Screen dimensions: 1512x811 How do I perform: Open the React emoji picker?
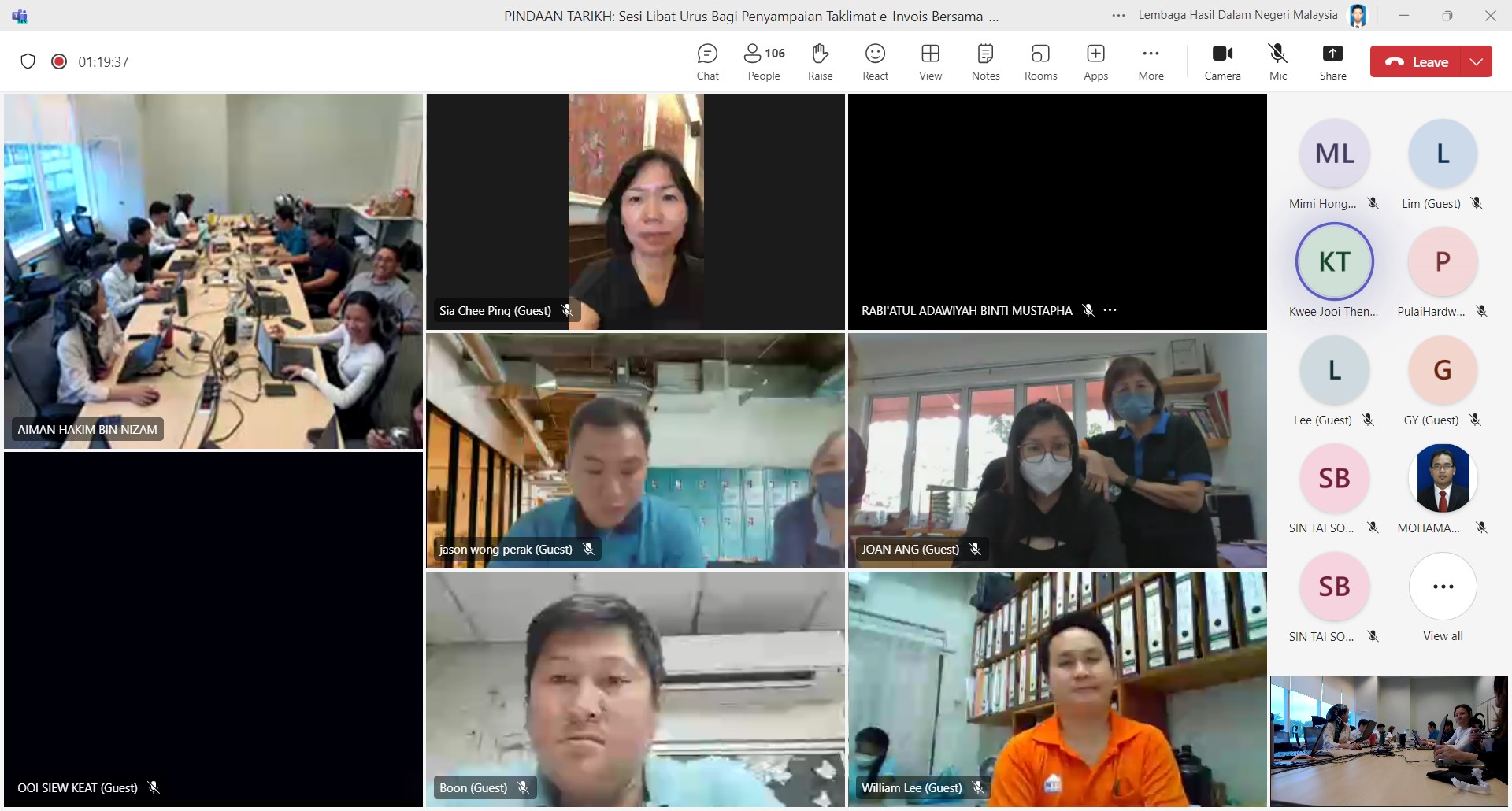tap(875, 61)
